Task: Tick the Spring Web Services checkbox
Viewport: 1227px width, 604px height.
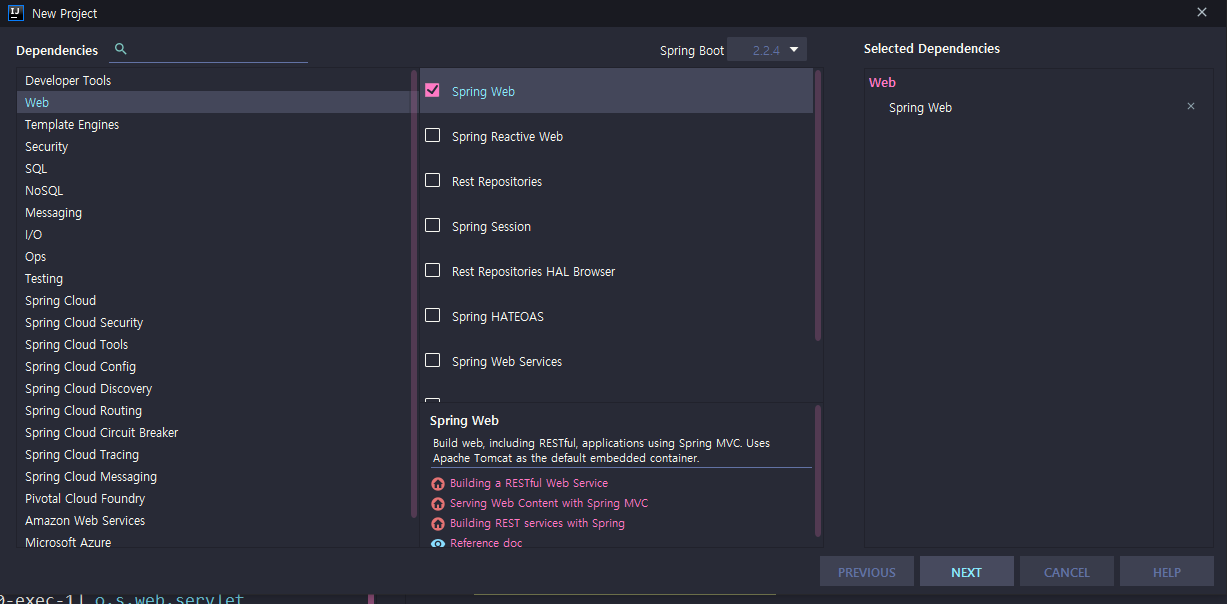Action: [432, 360]
